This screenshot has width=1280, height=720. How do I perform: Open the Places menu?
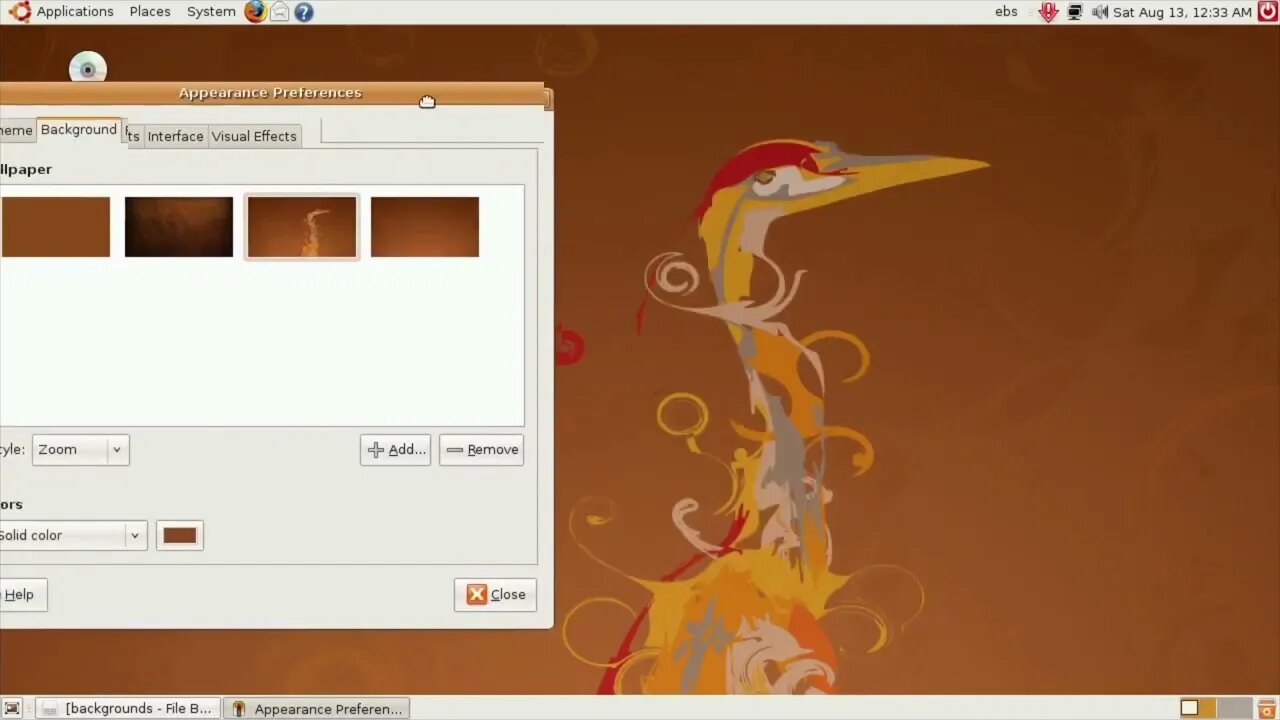[150, 12]
